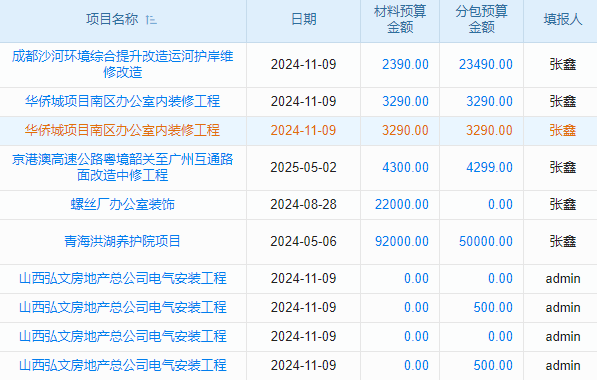Click the 50000.00 subcontract budget value
The width and height of the screenshot is (597, 380).
pyautogui.click(x=486, y=241)
